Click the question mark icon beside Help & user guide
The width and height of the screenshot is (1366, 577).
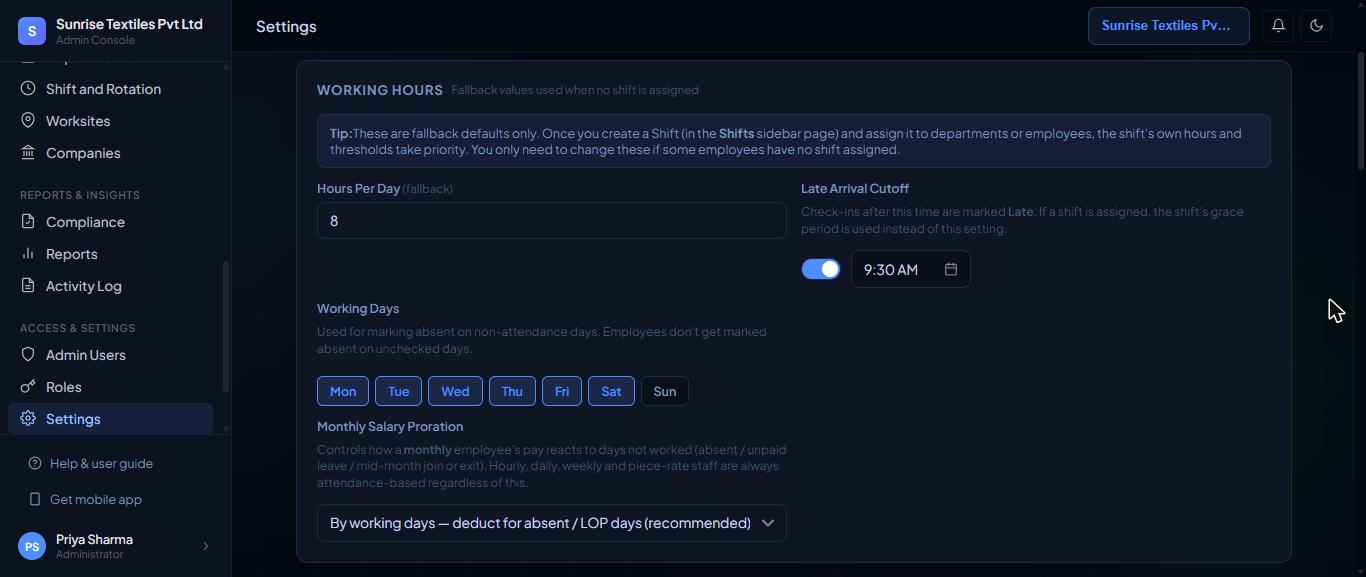click(x=35, y=464)
